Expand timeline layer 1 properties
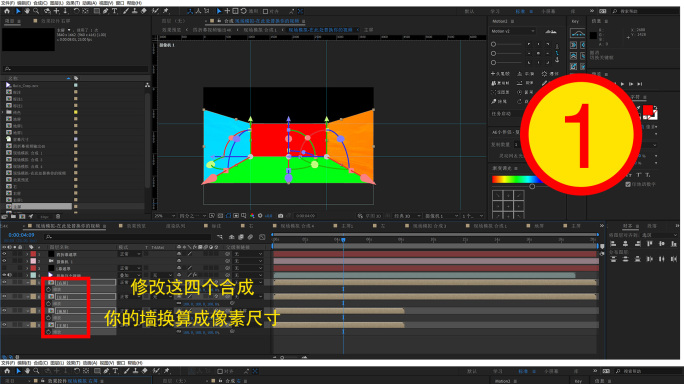Image resolution: width=684 pixels, height=384 pixels. point(27,254)
